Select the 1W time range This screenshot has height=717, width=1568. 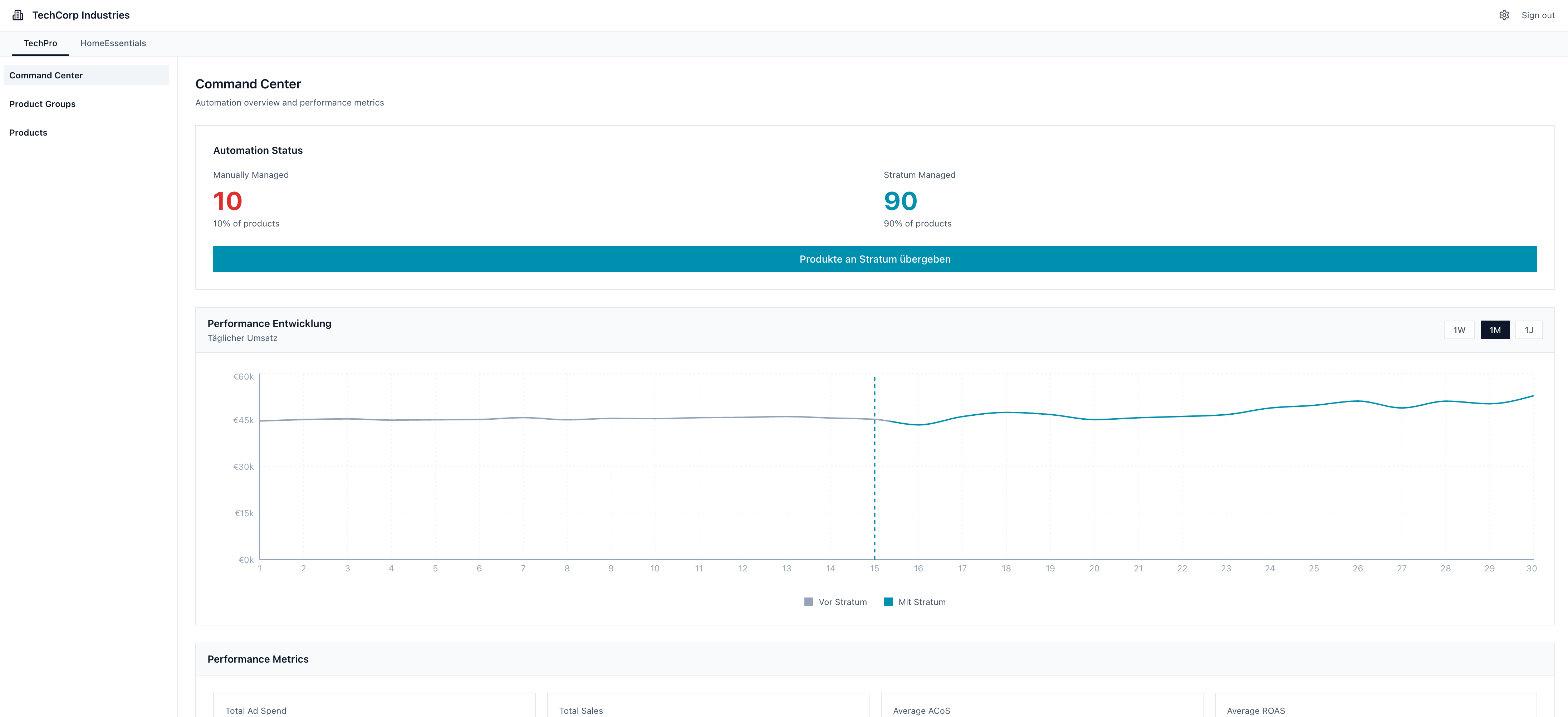click(x=1459, y=330)
